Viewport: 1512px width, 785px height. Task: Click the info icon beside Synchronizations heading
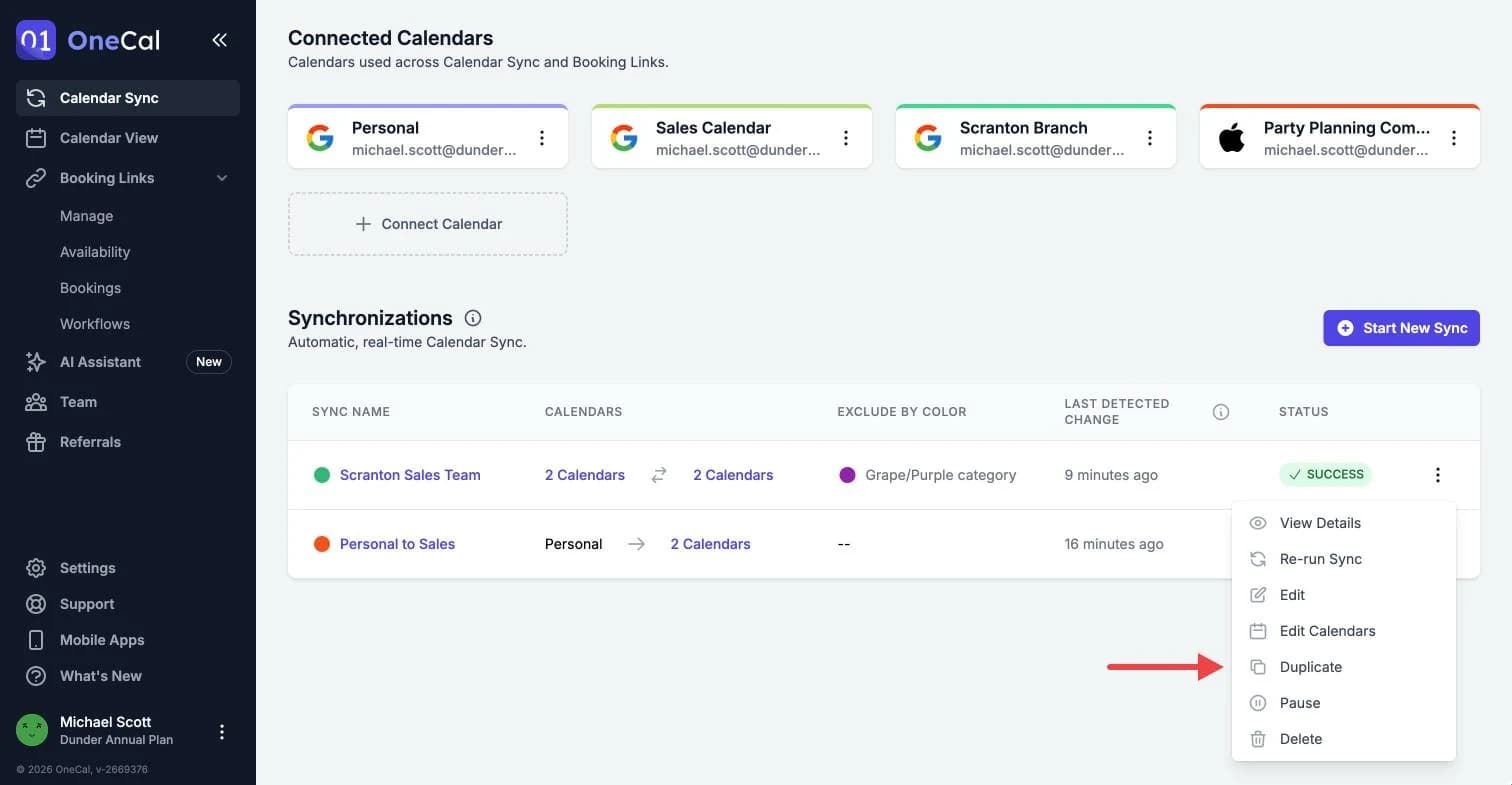473,318
